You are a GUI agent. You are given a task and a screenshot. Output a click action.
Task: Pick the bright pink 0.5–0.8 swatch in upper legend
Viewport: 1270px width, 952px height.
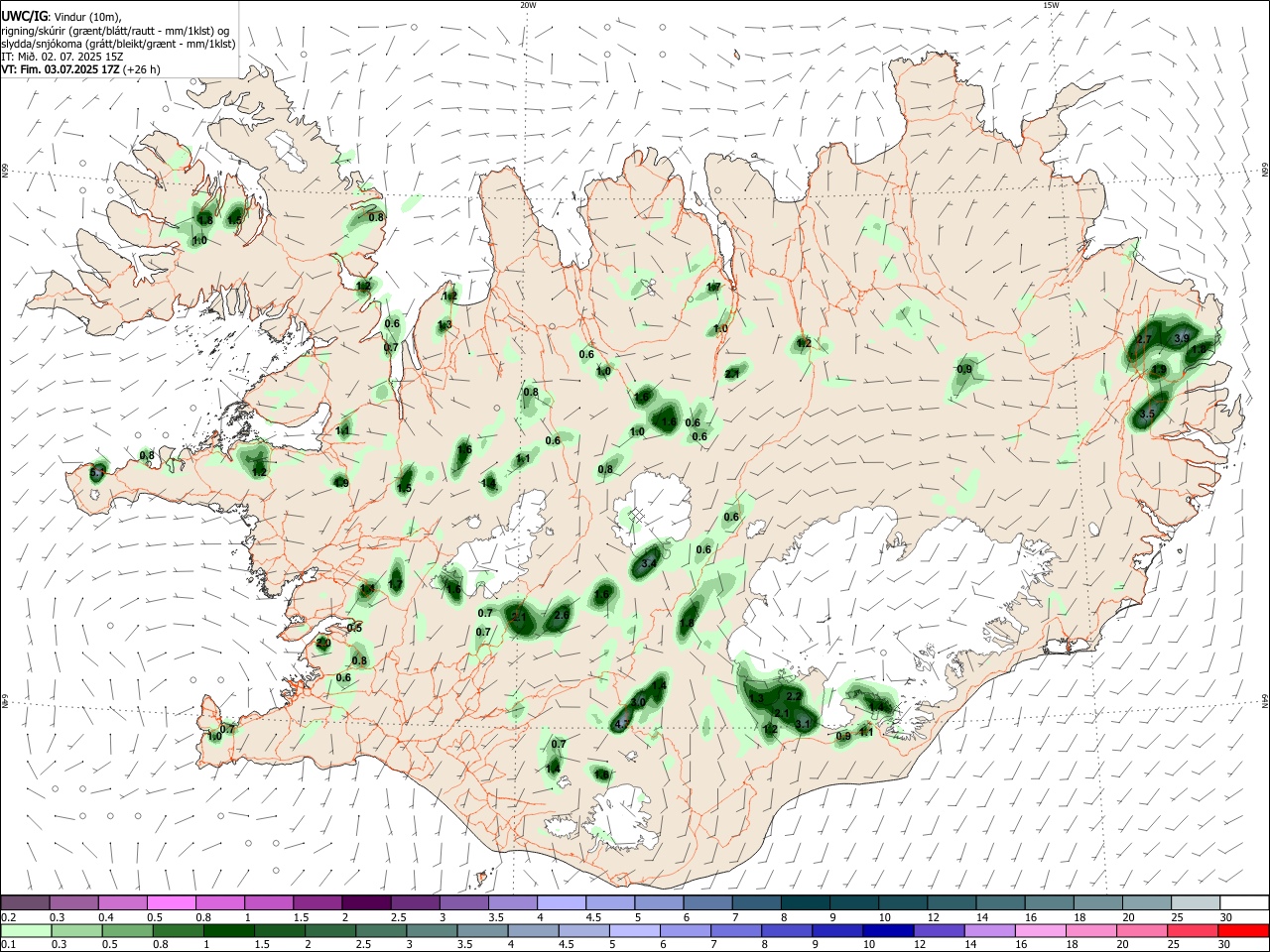[x=172, y=902]
